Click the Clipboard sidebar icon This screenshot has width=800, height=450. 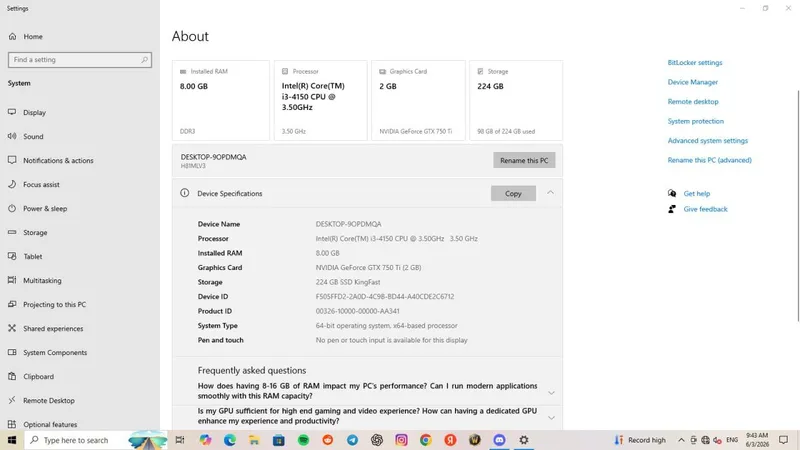pos(12,376)
